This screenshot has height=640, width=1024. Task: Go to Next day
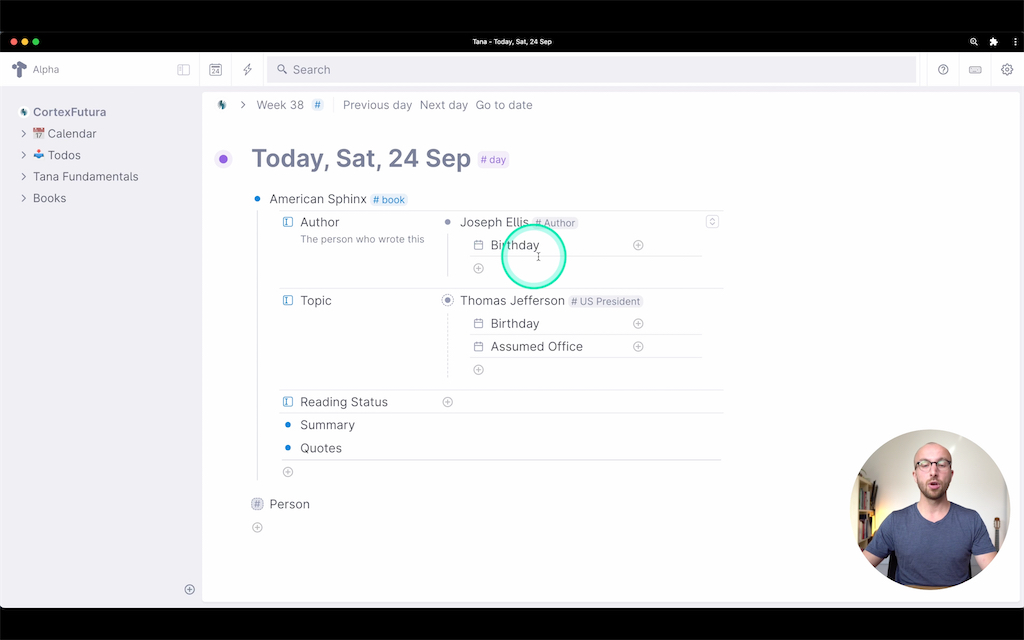[443, 104]
